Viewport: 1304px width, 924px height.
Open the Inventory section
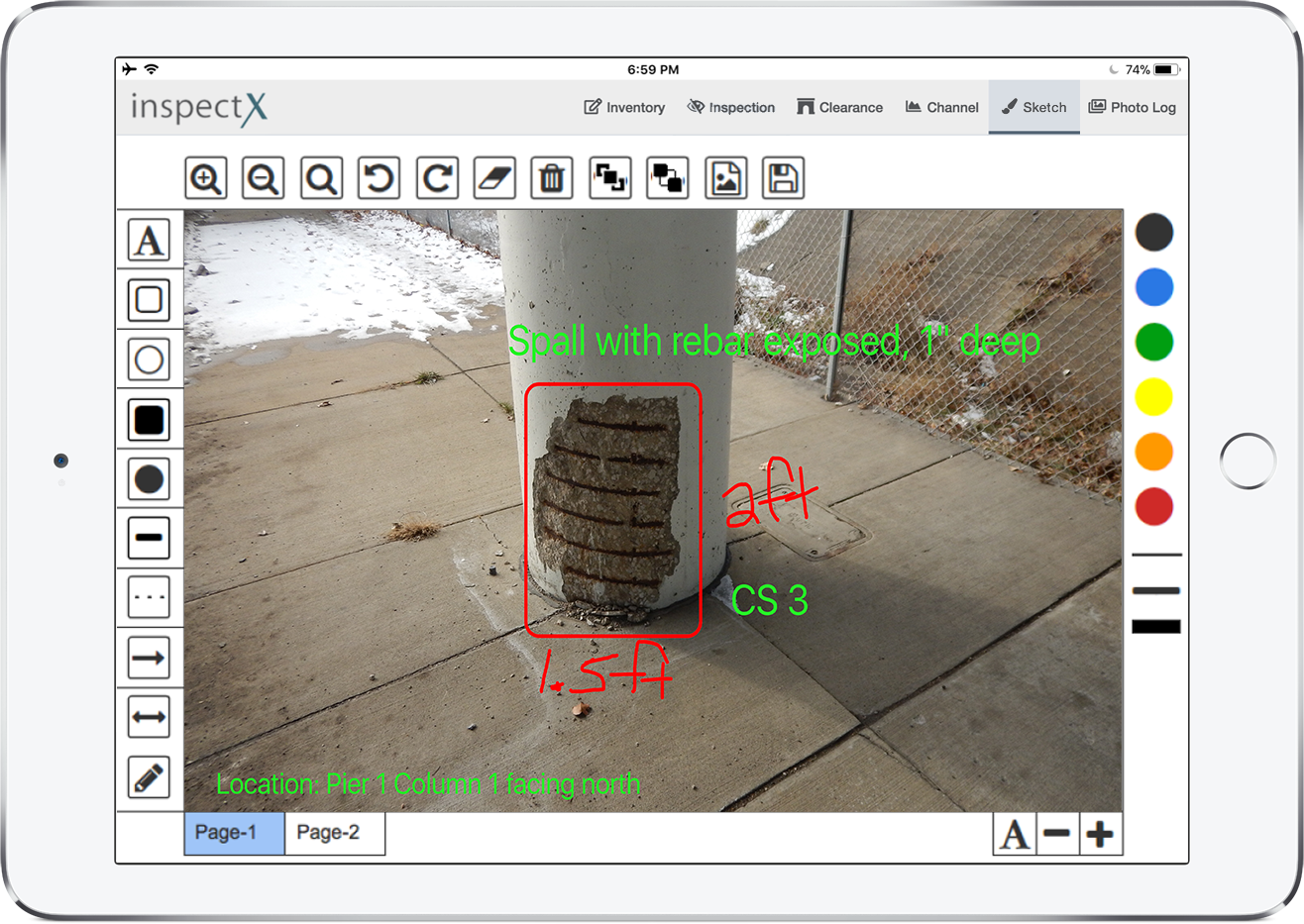click(x=624, y=107)
